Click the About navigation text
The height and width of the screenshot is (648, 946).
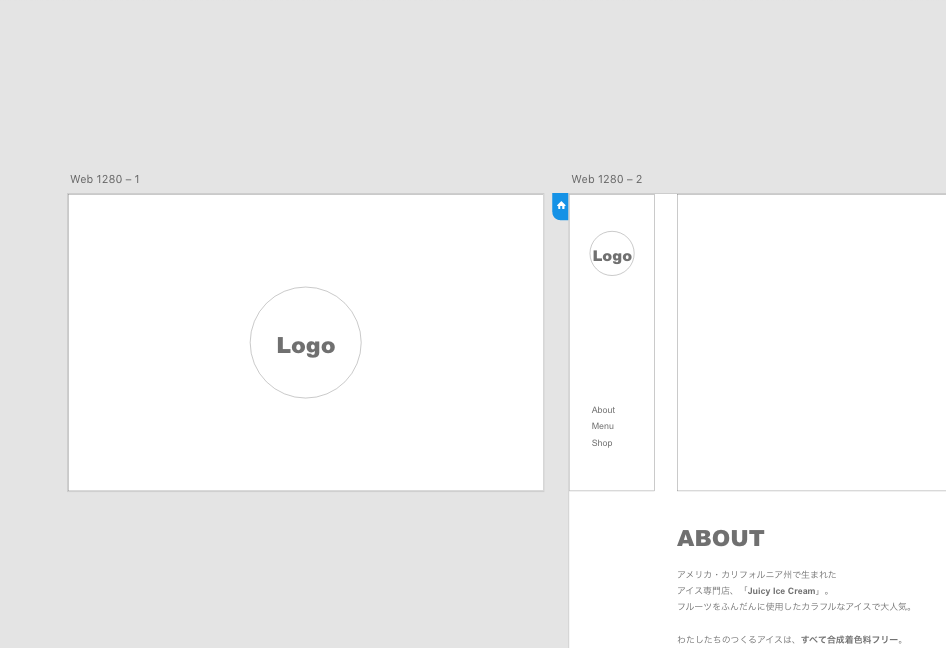click(x=603, y=410)
